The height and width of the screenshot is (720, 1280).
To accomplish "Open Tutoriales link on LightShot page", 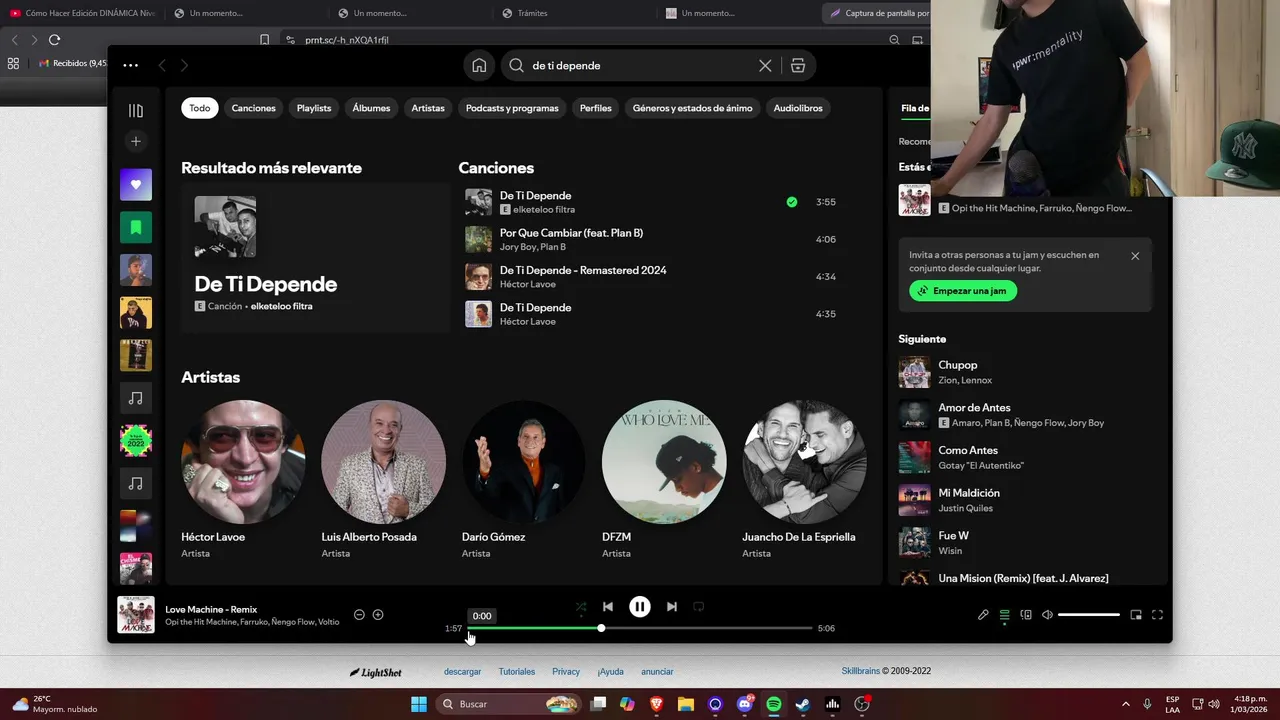I will click(x=517, y=672).
